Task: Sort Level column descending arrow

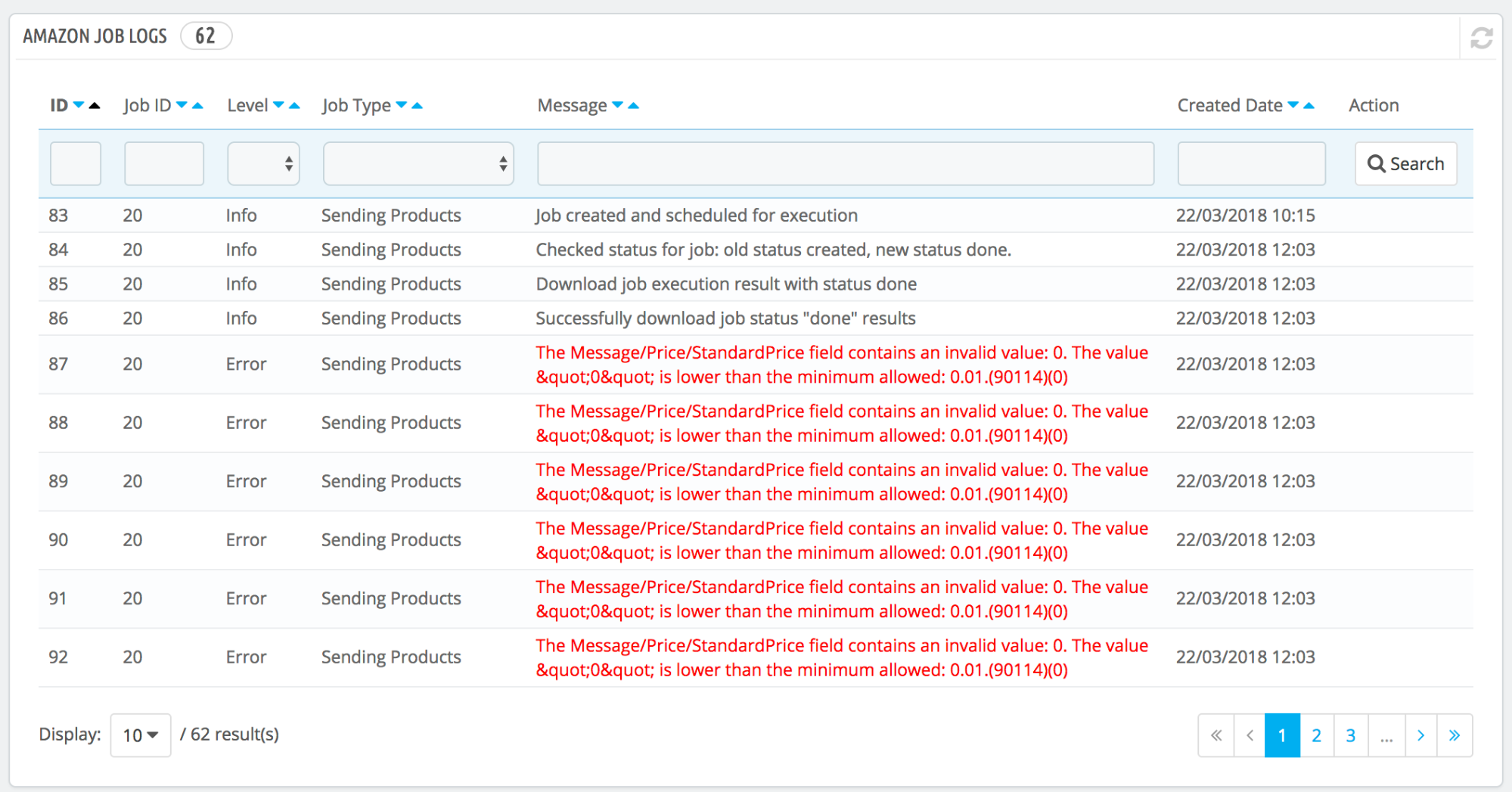Action: click(278, 105)
